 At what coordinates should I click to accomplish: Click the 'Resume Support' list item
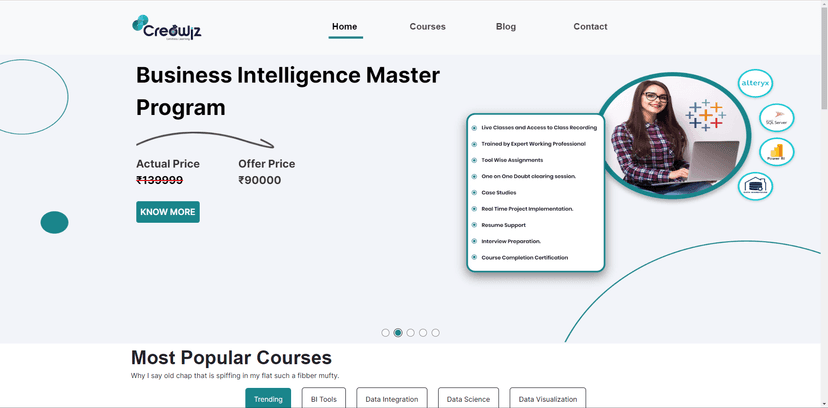(504, 225)
